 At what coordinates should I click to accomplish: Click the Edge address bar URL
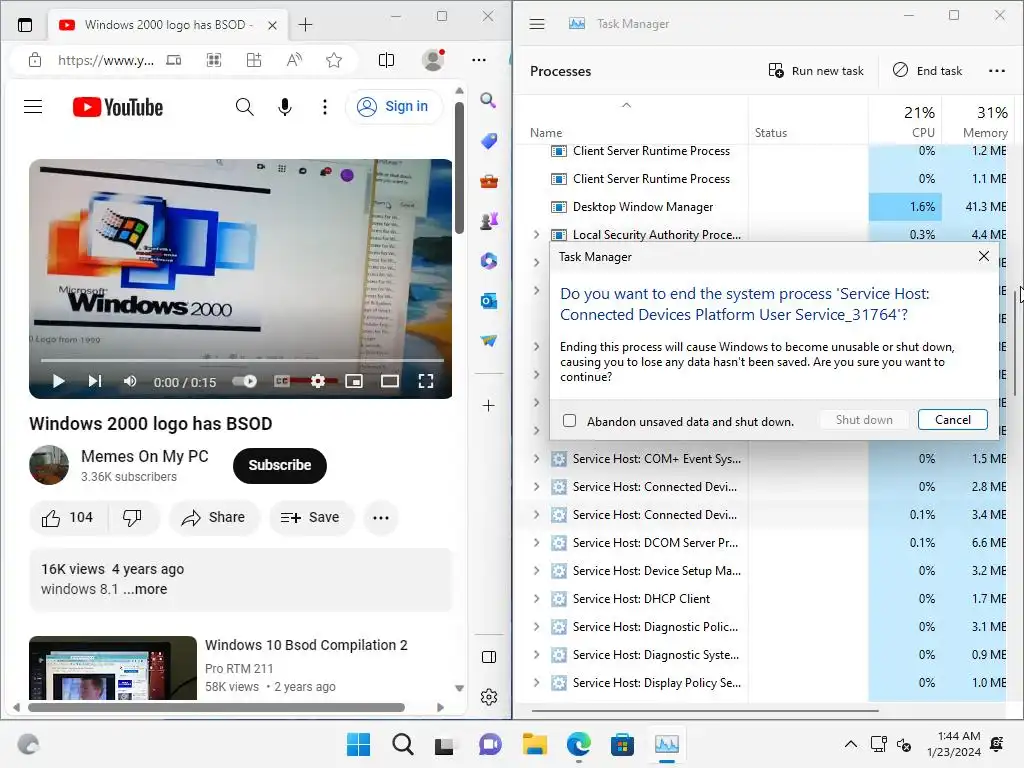(x=106, y=61)
